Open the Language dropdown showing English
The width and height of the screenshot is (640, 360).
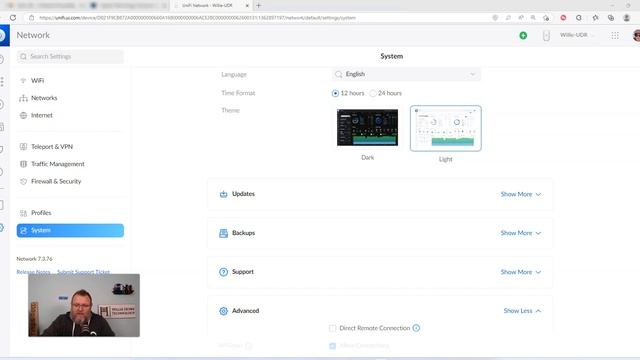[406, 74]
